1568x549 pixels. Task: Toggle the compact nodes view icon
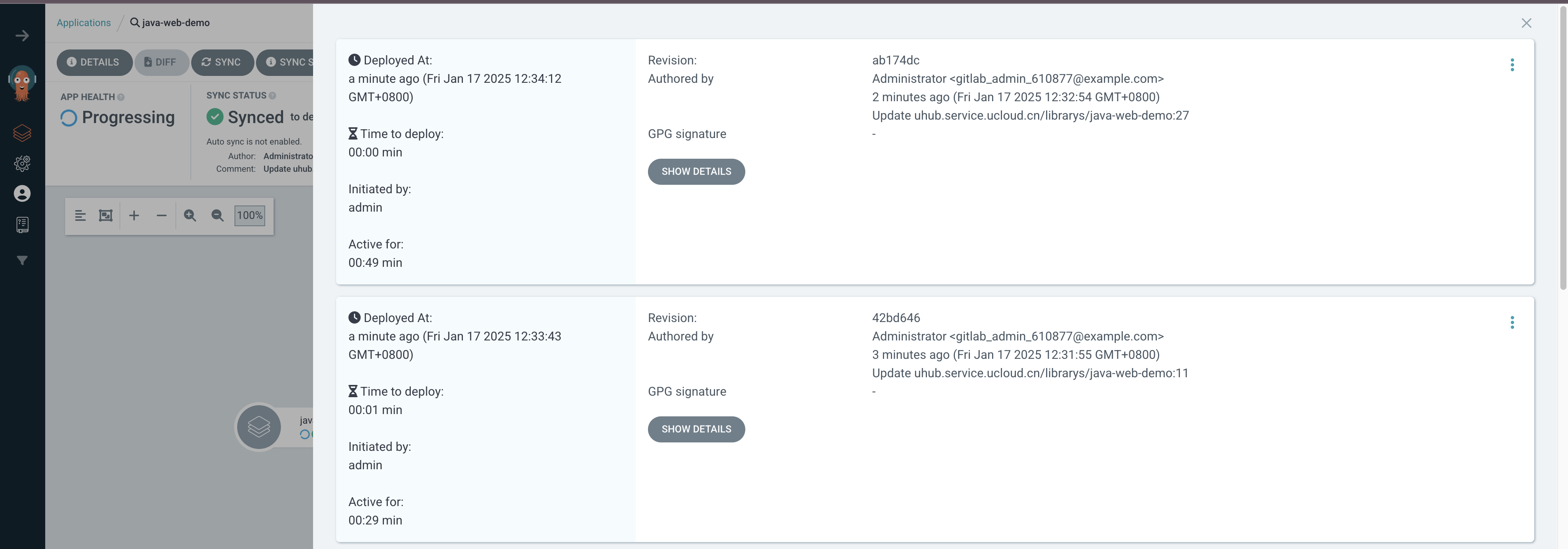(80, 216)
